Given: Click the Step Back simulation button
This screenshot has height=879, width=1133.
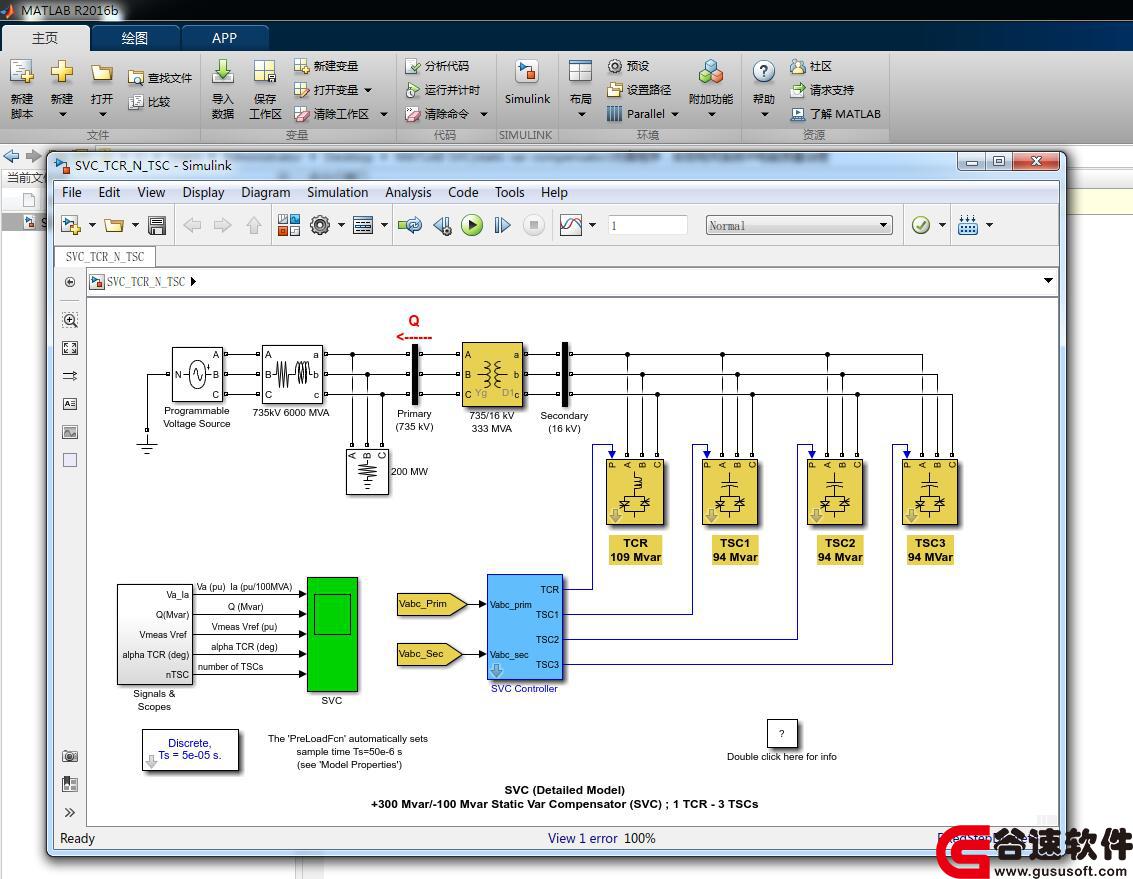Looking at the screenshot, I should click(x=442, y=226).
